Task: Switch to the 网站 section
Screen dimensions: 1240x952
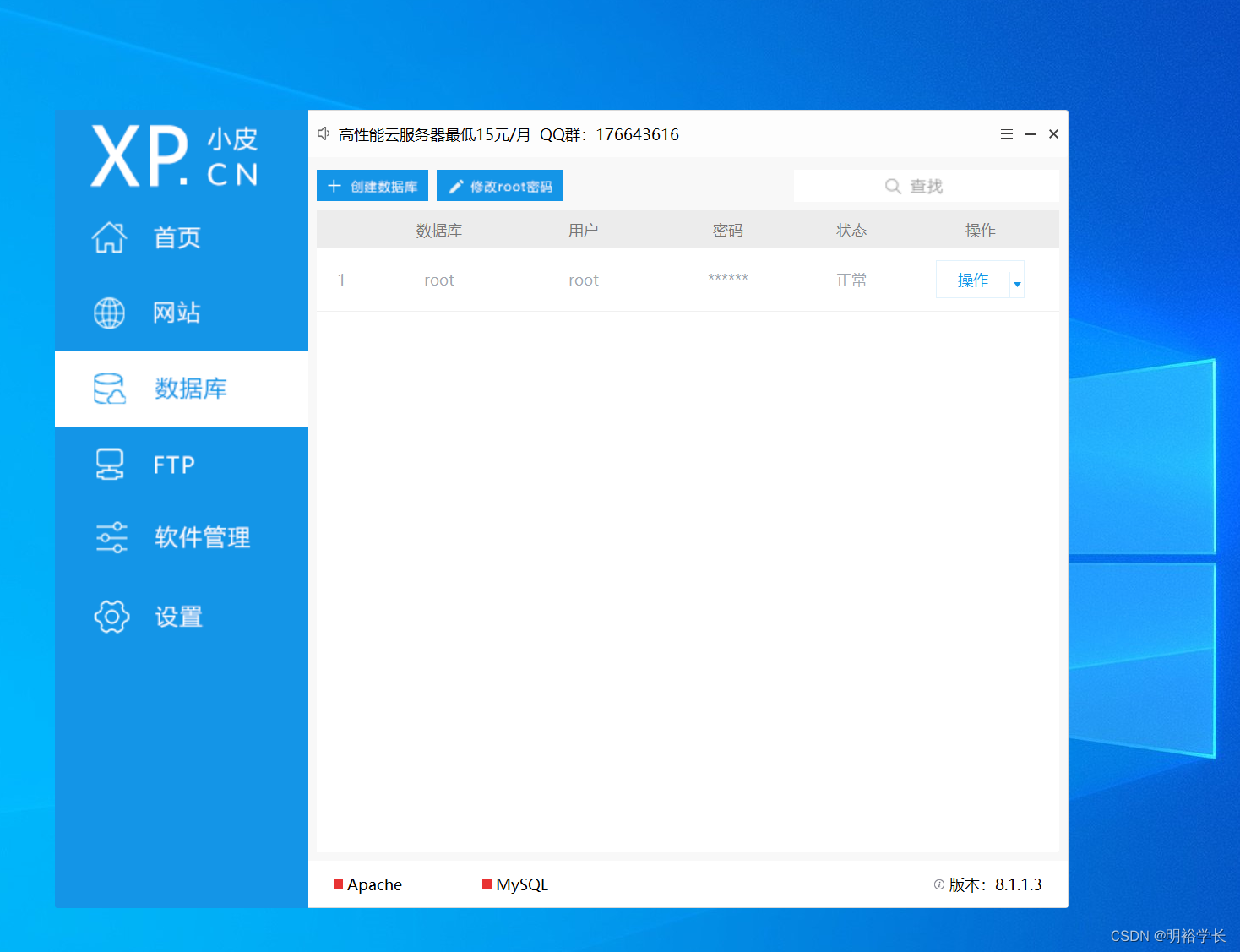Action: 182,313
